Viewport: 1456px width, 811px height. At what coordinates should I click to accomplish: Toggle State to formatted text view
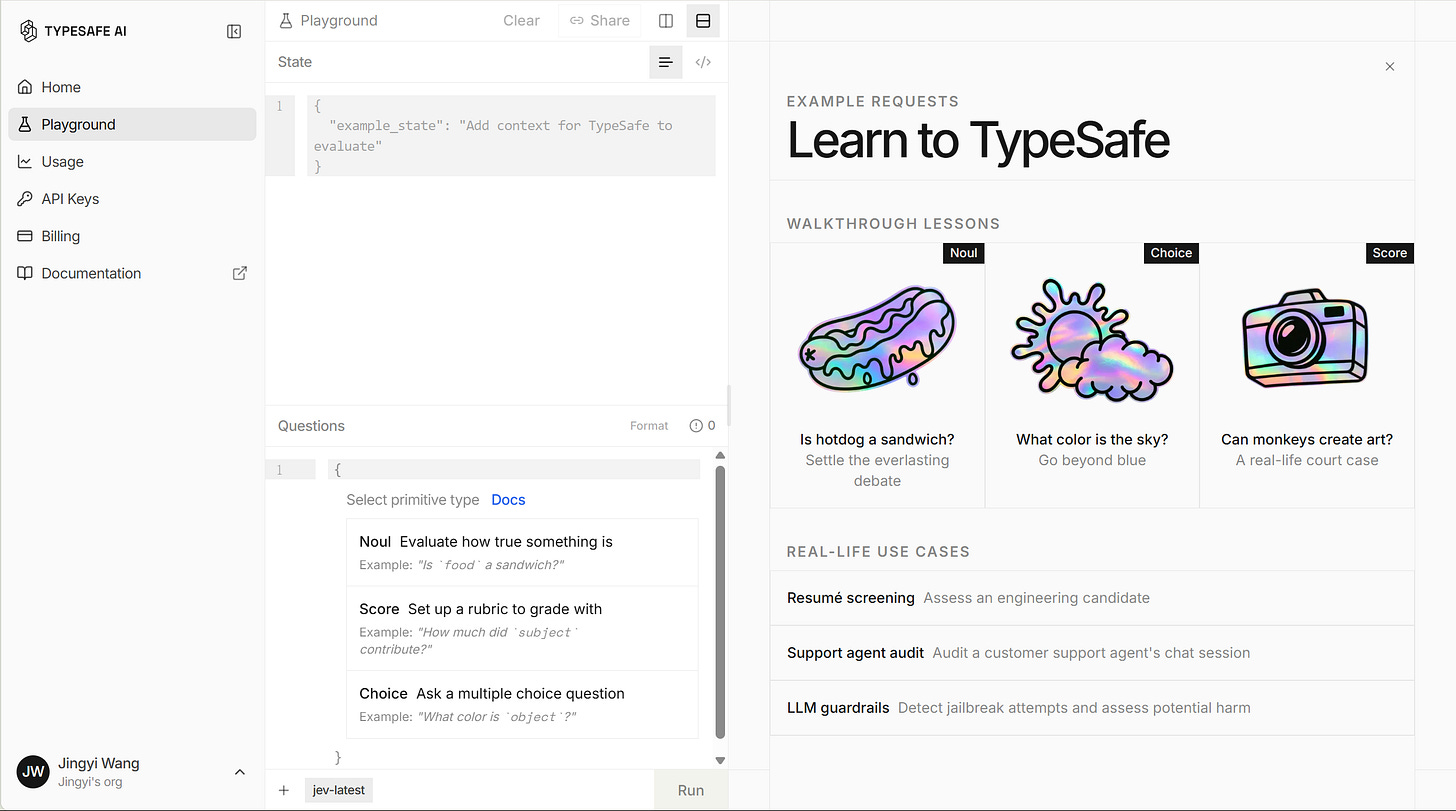(x=666, y=62)
